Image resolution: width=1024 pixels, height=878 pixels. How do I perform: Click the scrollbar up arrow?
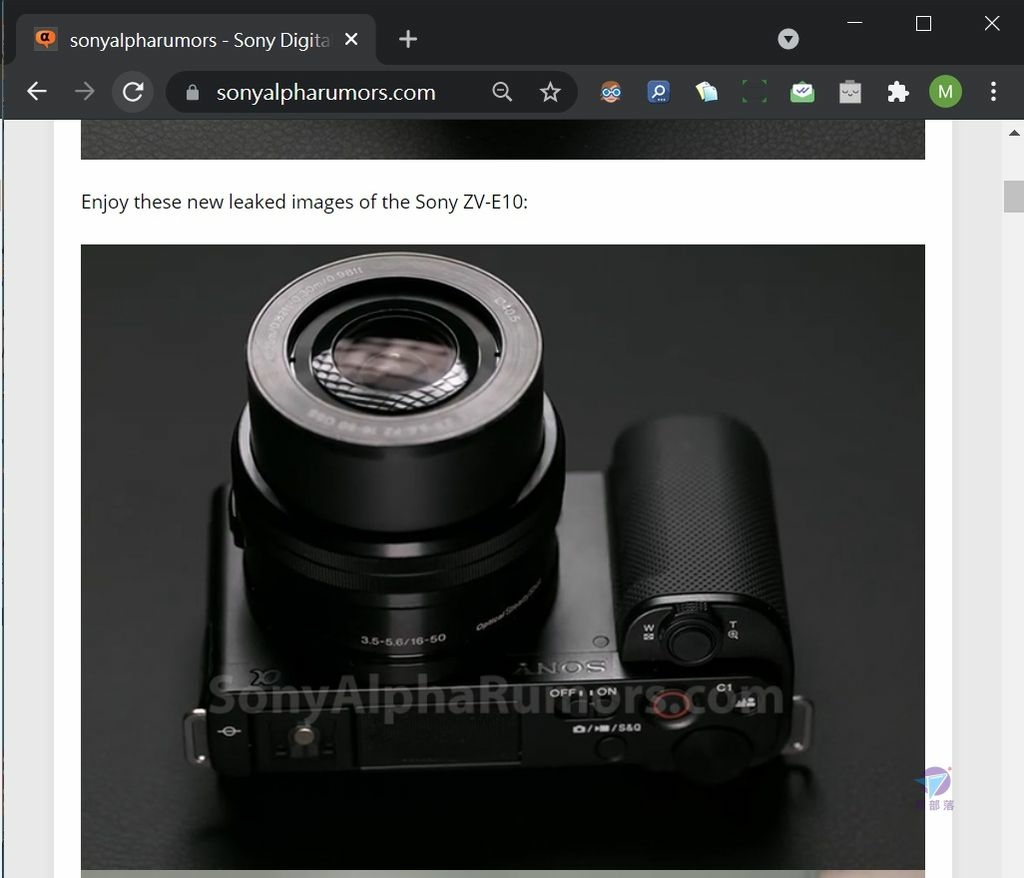(1014, 133)
